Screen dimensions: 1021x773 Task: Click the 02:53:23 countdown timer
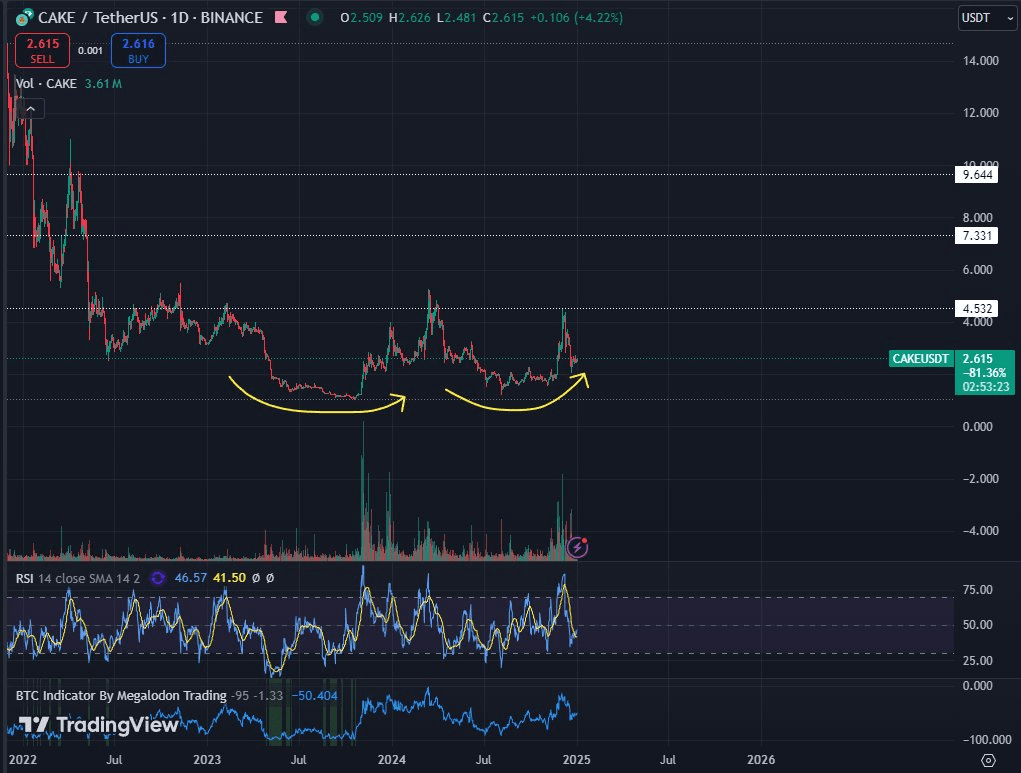pos(986,387)
